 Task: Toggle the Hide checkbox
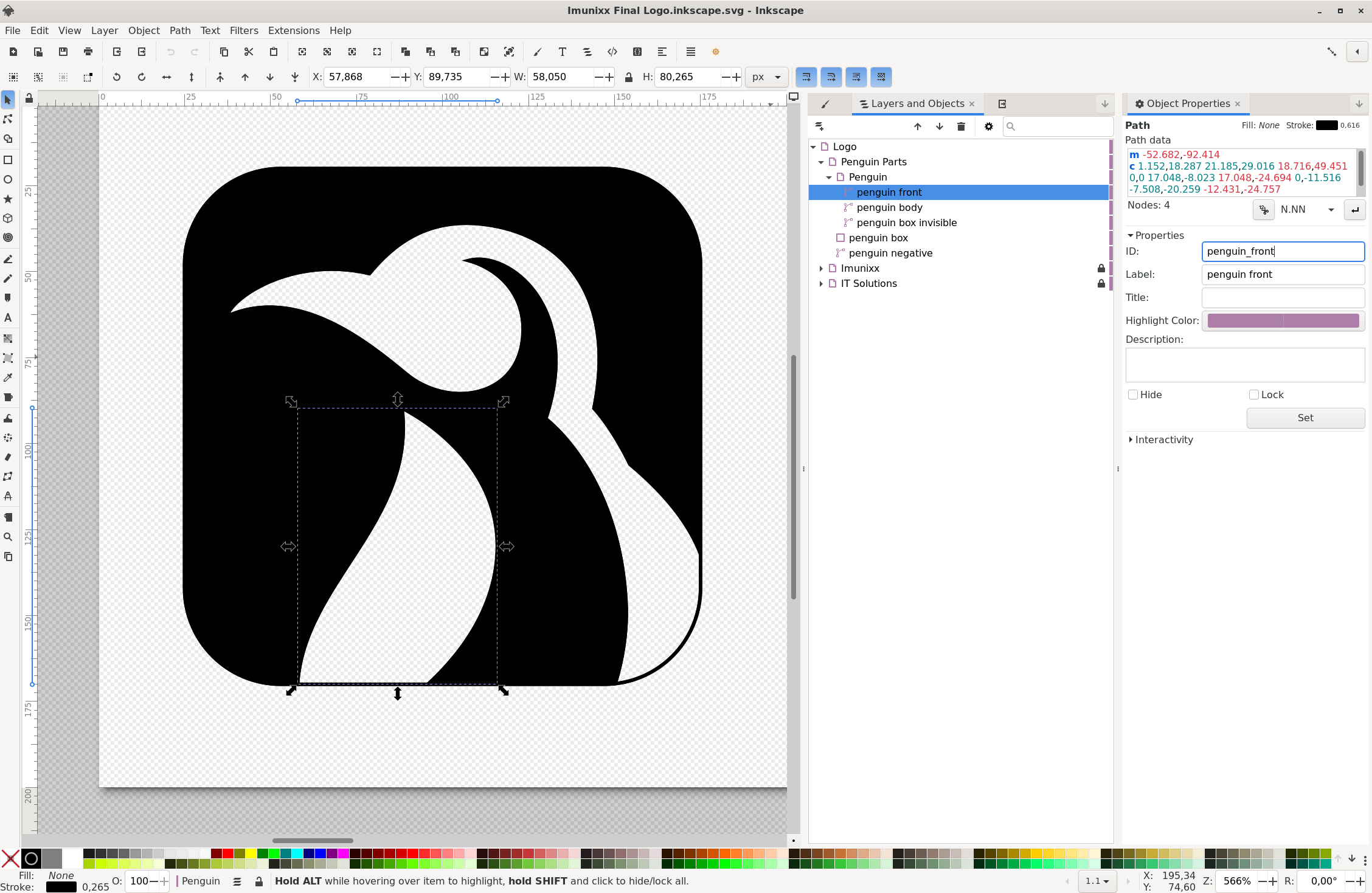pyautogui.click(x=1133, y=395)
